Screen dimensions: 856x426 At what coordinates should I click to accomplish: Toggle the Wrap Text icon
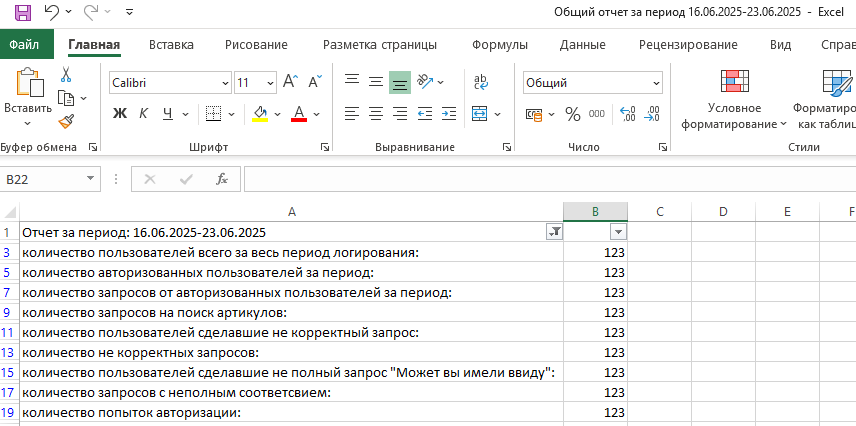481,82
